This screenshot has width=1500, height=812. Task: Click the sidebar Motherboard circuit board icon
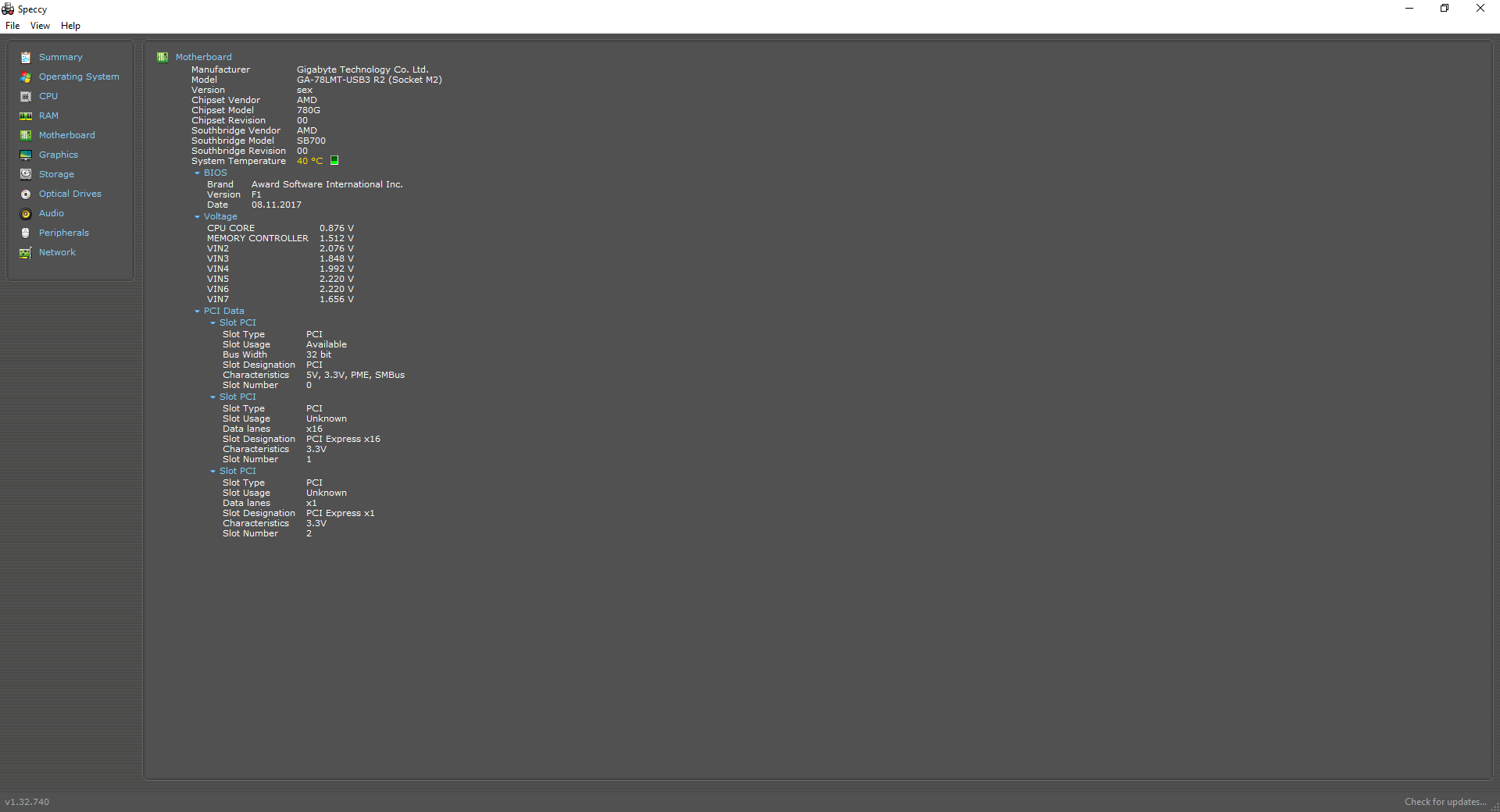[x=26, y=135]
